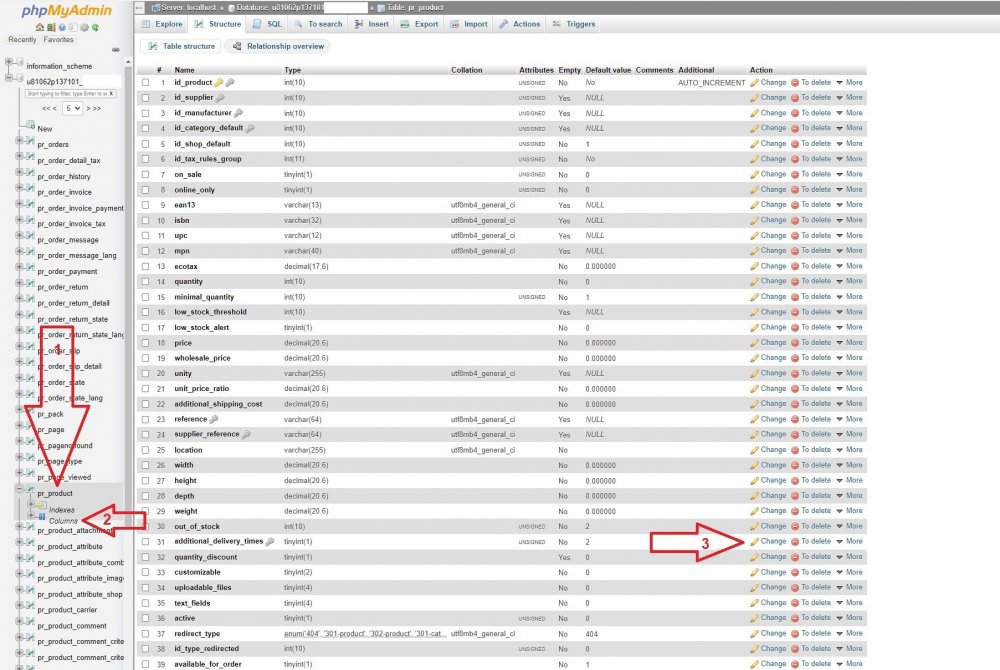Click red delete icon for quantity row
The width and height of the screenshot is (1000, 670).
click(x=795, y=282)
